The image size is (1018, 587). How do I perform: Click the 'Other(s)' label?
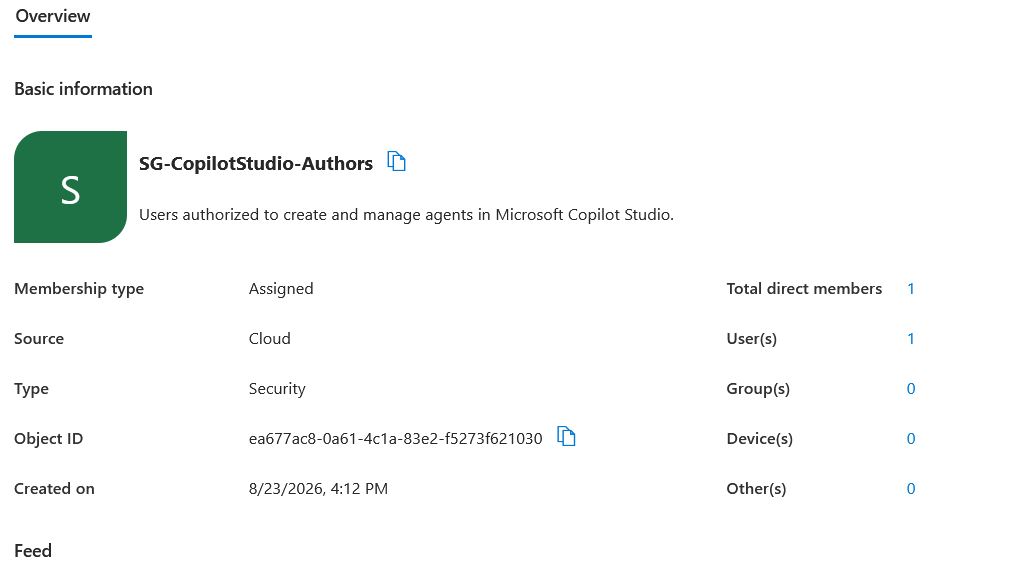point(756,489)
